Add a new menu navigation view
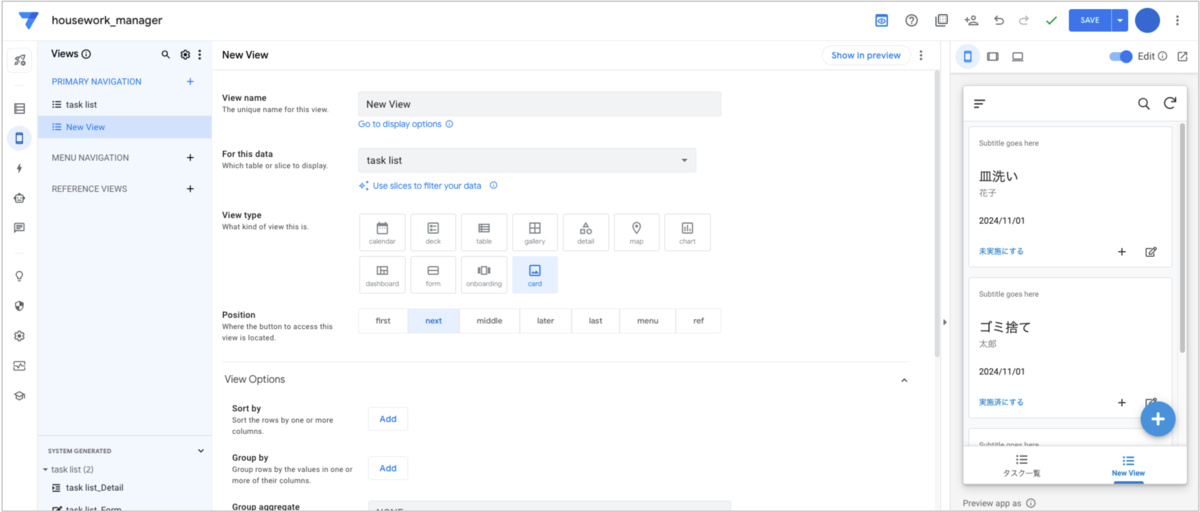This screenshot has height=512, width=1200. 190,158
